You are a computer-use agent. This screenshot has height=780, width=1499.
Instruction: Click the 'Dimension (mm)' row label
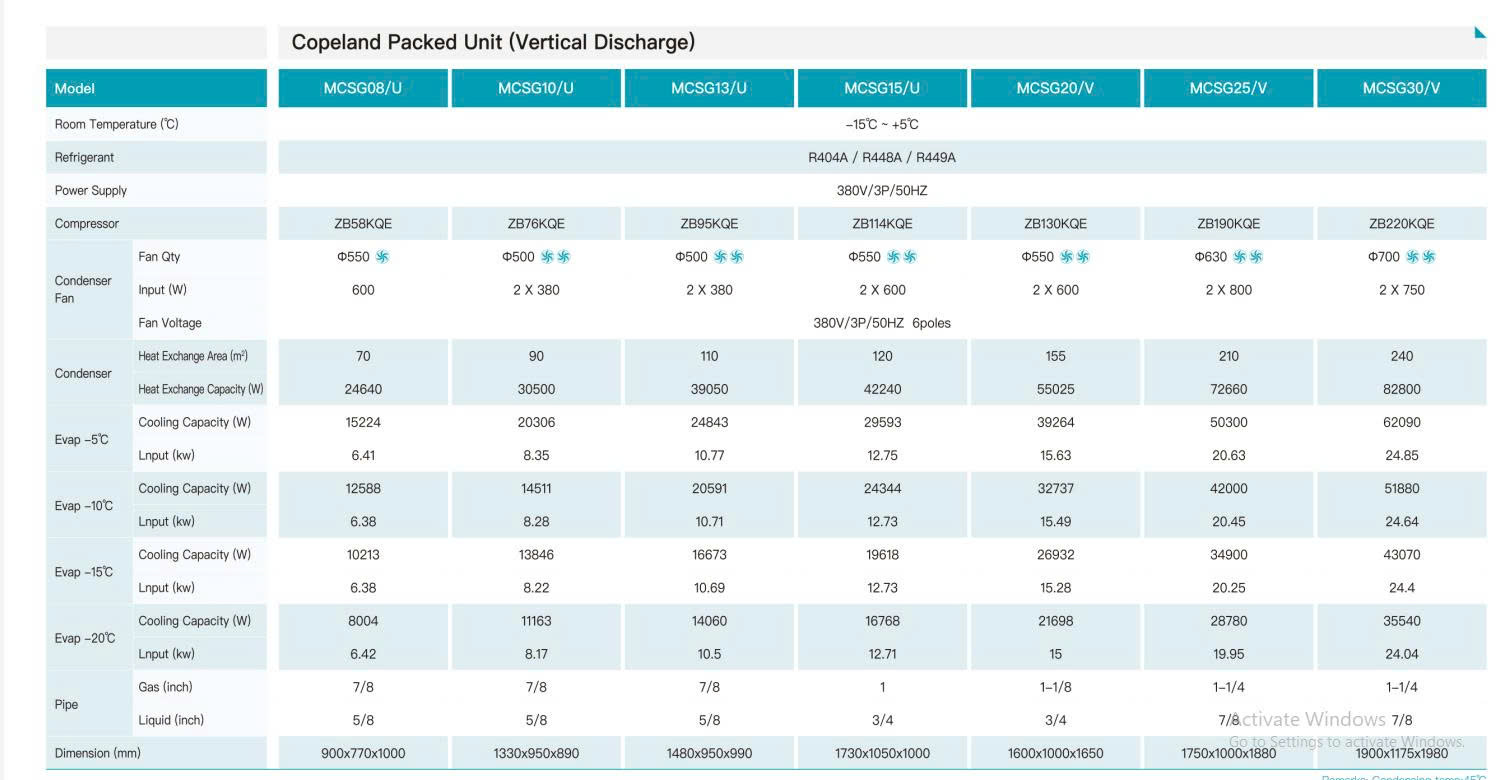[98, 753]
